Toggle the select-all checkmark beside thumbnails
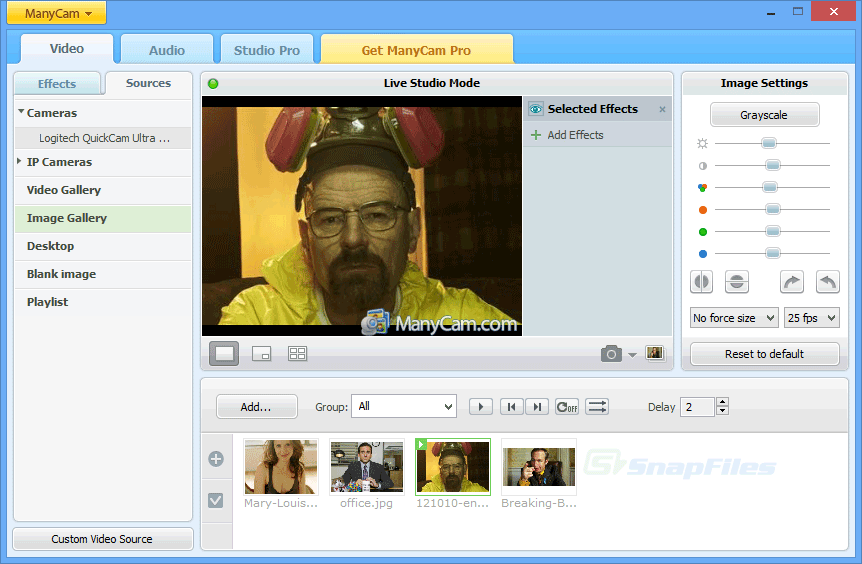Screen dimensions: 862x564 tap(215, 500)
